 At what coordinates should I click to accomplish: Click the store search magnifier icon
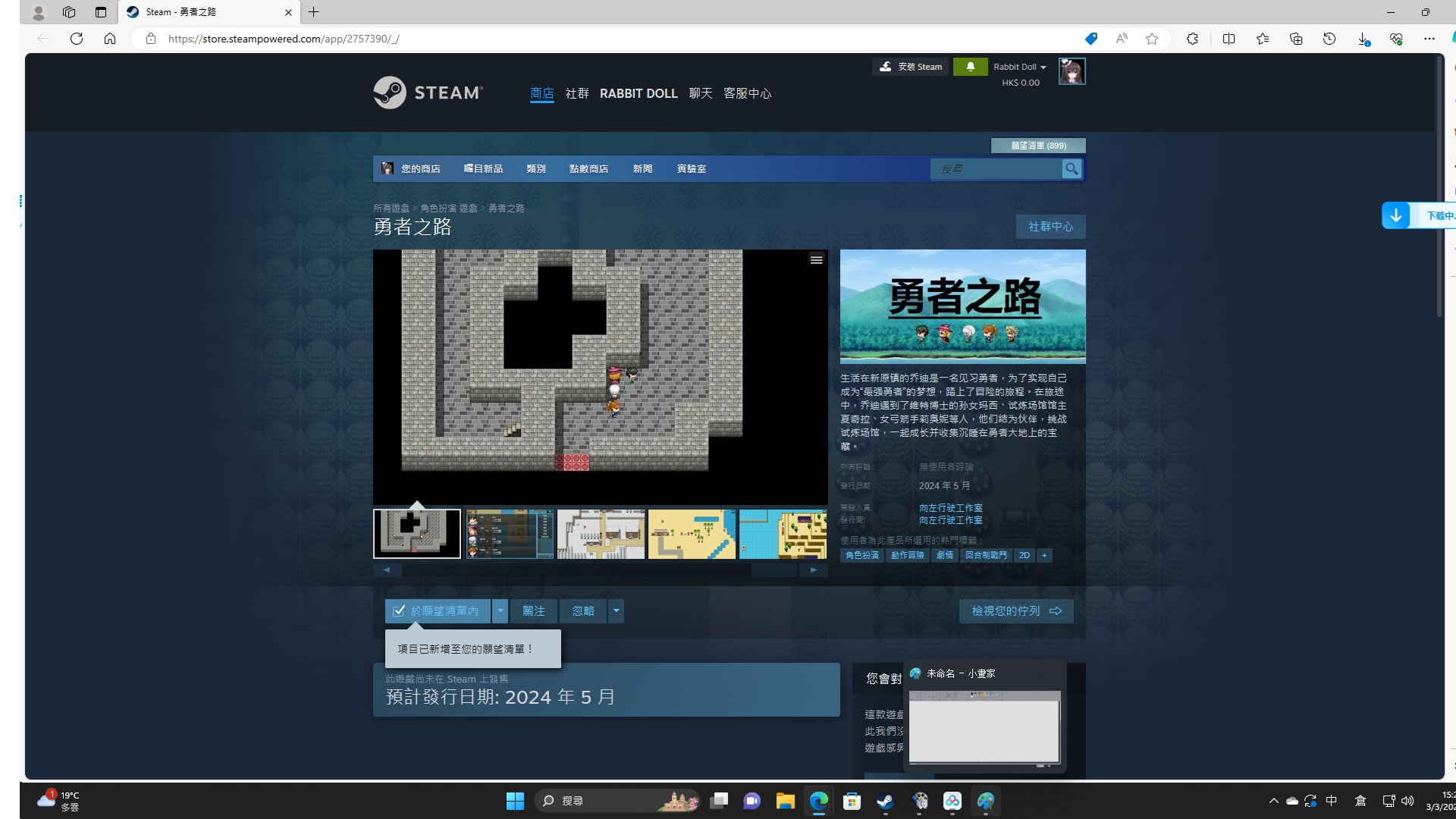tap(1072, 168)
